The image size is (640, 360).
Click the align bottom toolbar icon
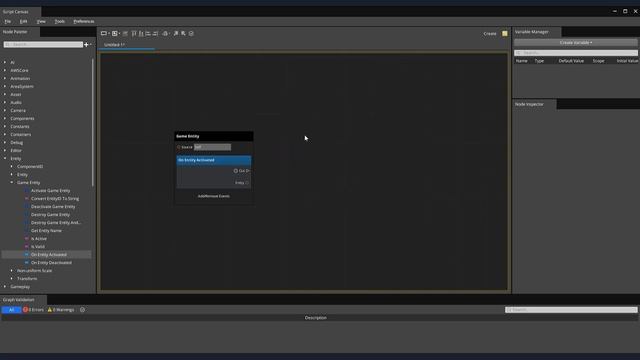(141, 33)
